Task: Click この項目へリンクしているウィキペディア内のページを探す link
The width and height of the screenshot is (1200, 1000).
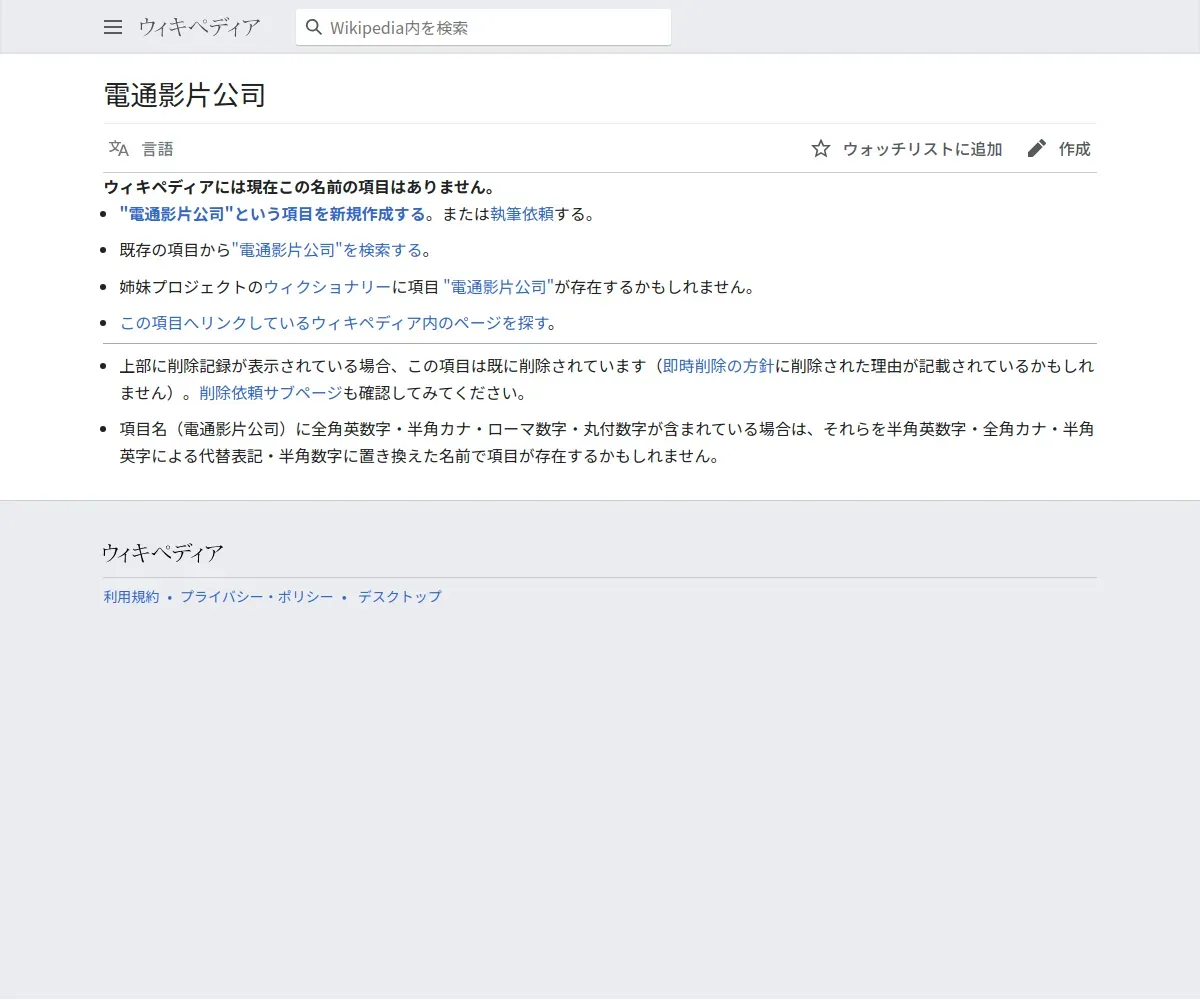Action: (335, 323)
